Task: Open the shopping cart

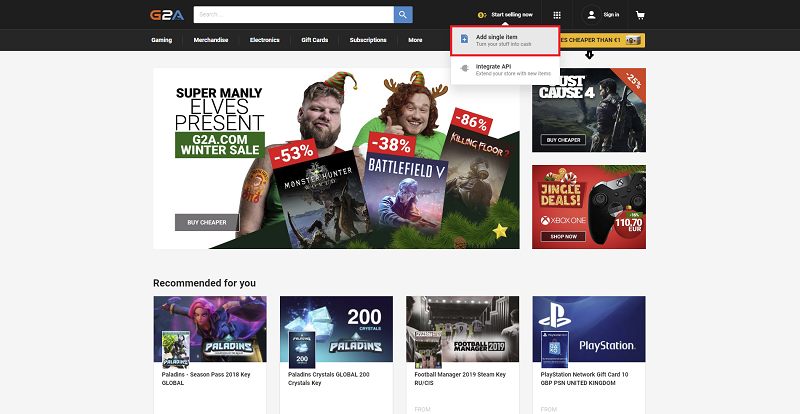Action: point(640,15)
